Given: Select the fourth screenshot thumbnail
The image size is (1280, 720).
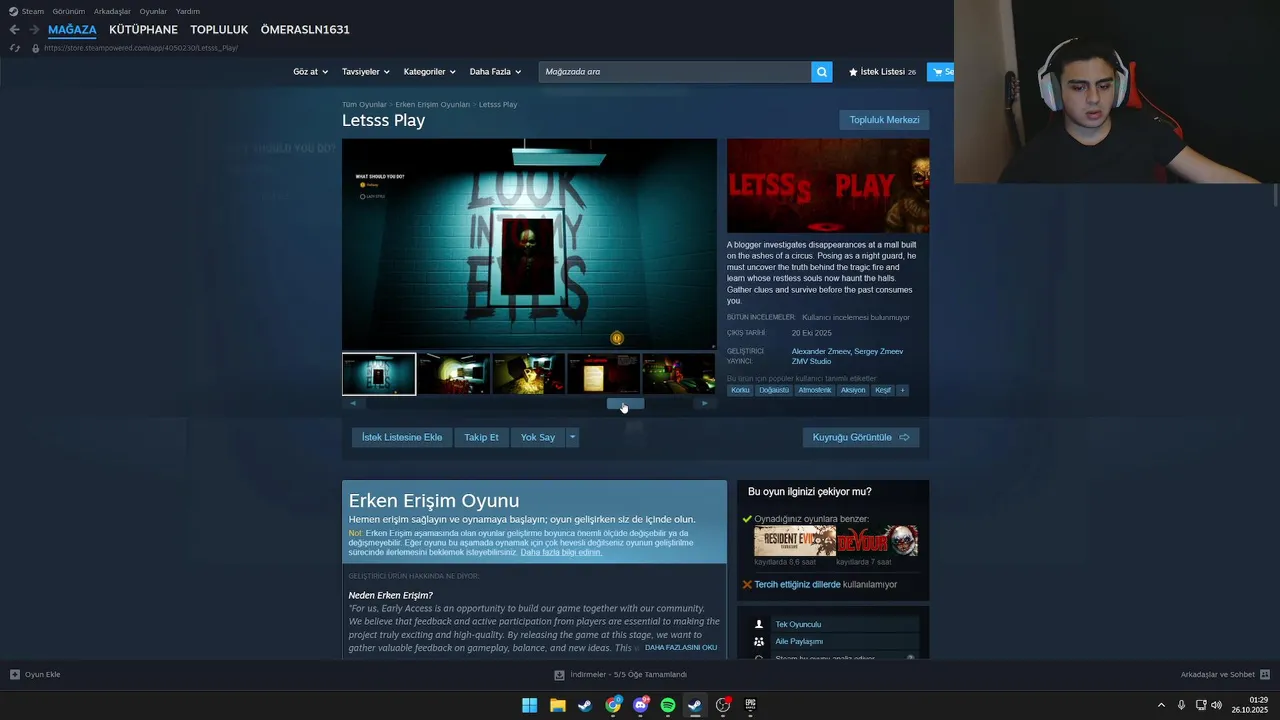Looking at the screenshot, I should click(x=604, y=374).
